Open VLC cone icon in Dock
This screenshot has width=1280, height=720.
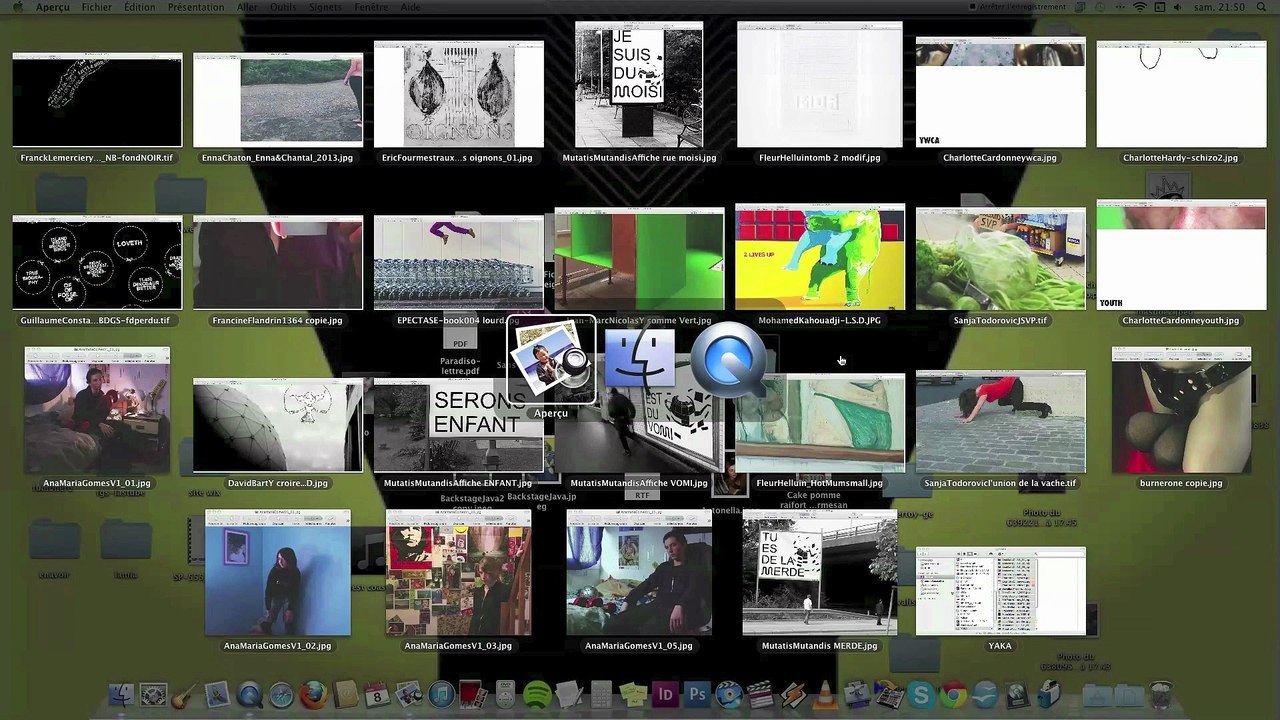(x=825, y=695)
